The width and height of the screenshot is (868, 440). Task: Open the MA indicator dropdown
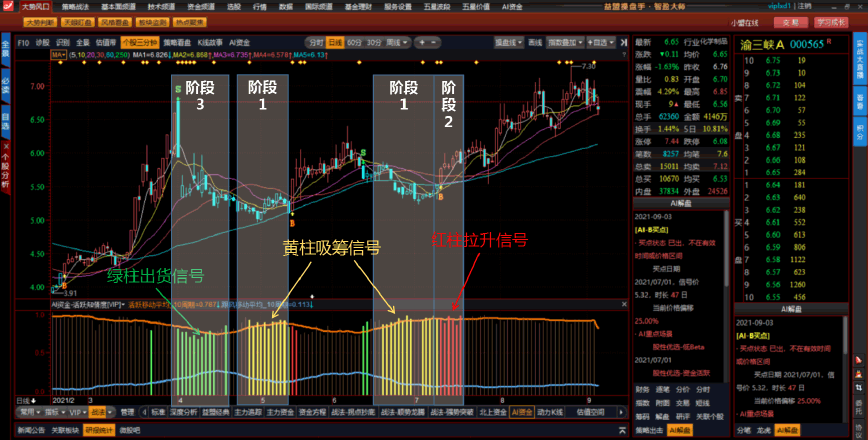click(59, 55)
